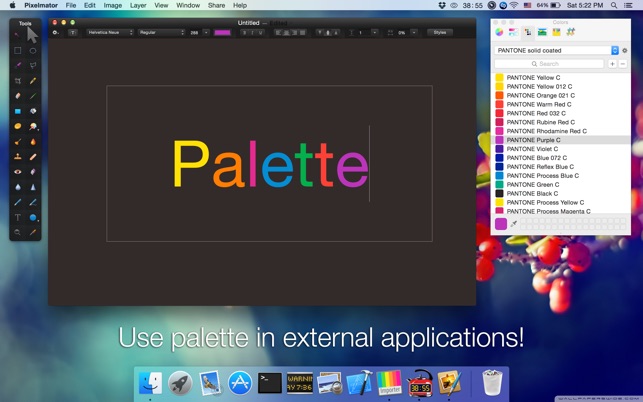Choose the Paint Bucket tool

pyautogui.click(x=33, y=111)
